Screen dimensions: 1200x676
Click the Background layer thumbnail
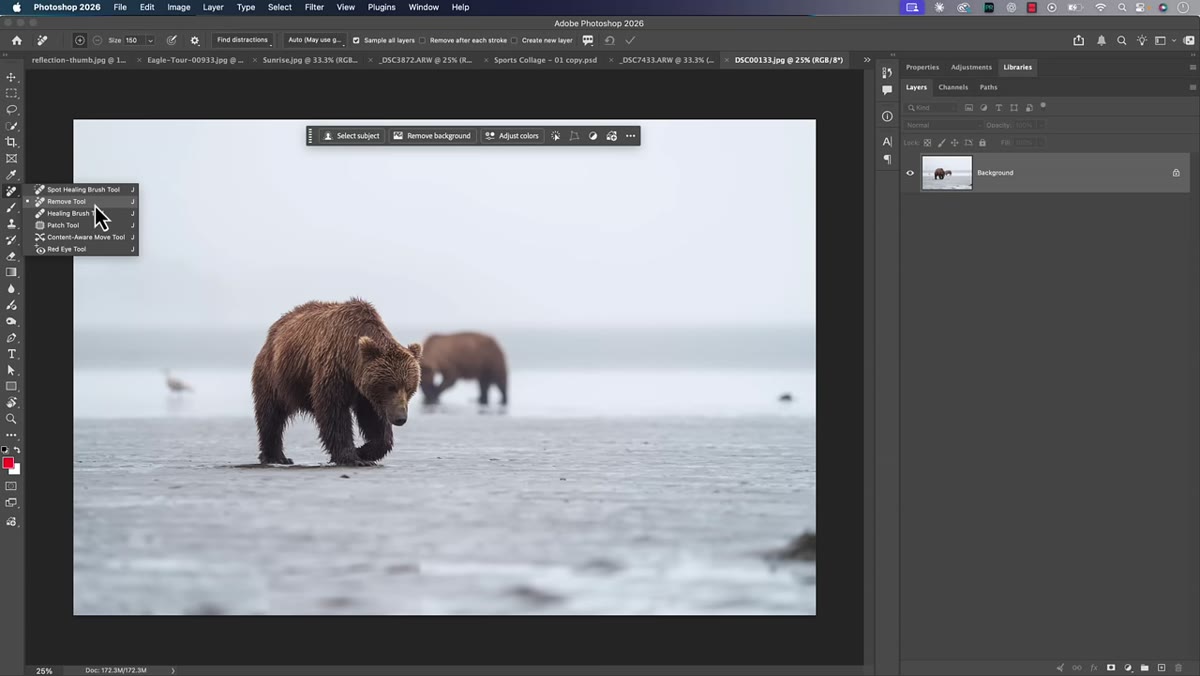coord(946,173)
